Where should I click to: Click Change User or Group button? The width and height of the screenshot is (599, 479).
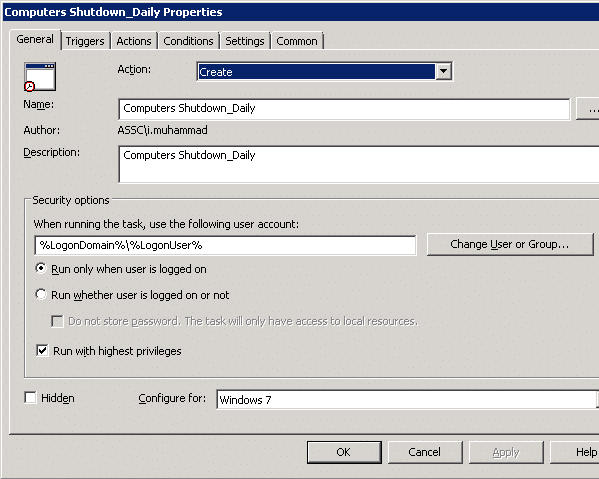[510, 244]
